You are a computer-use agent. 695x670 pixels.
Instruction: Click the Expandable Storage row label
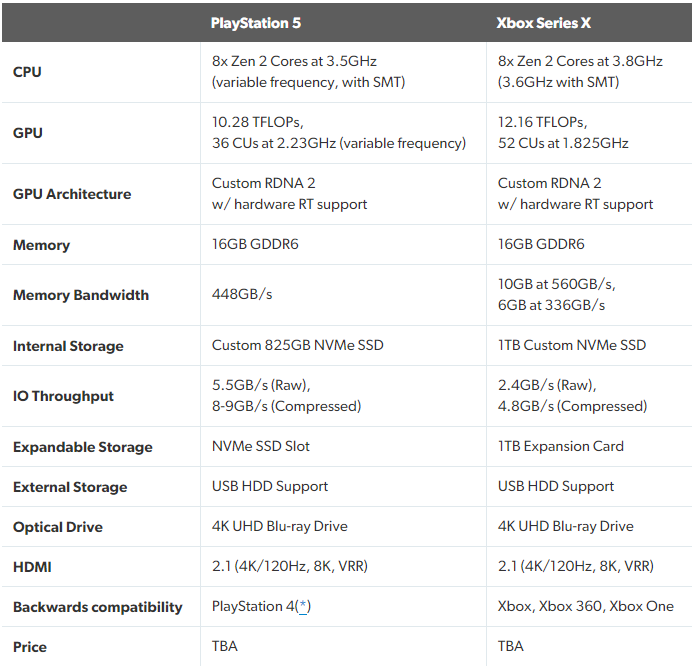click(83, 447)
